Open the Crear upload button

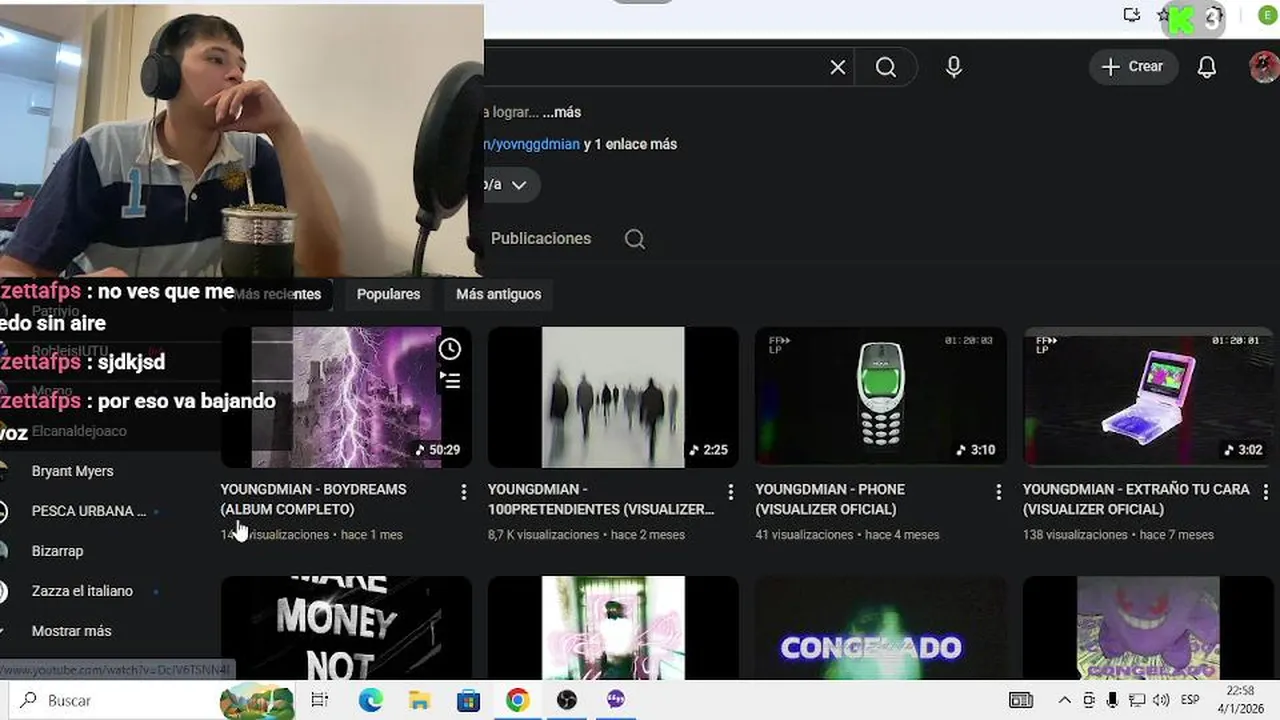[x=1133, y=67]
